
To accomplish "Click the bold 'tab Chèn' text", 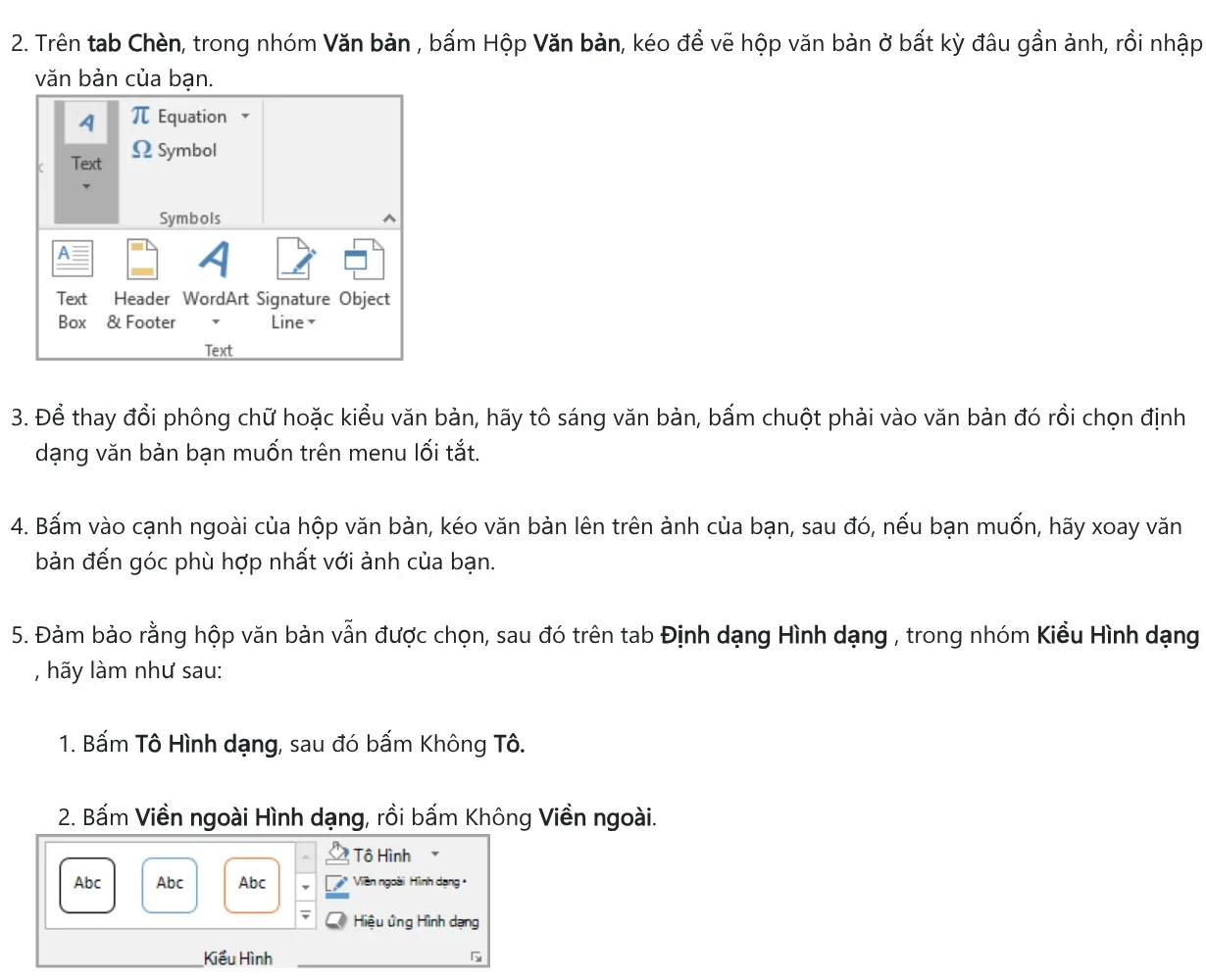I will pos(134,43).
